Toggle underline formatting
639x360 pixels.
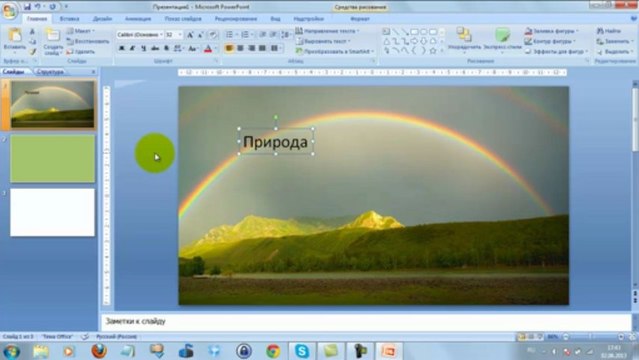coord(143,49)
